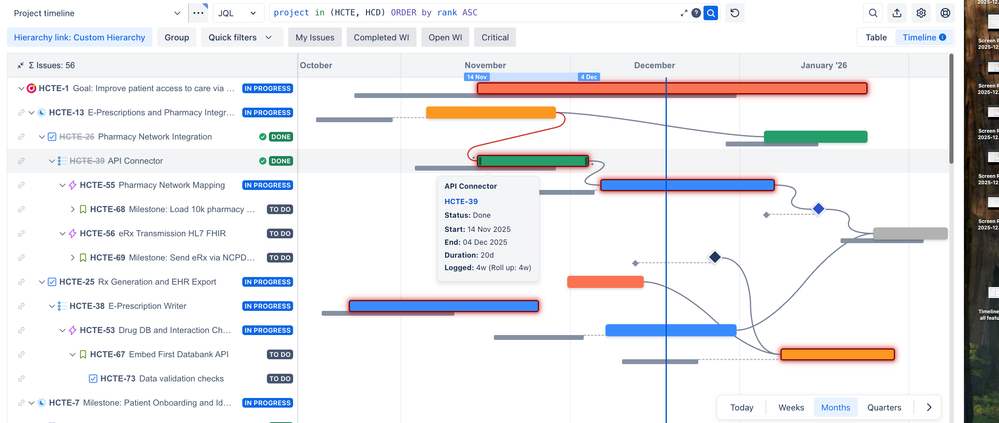Viewport: 999px width, 423px height.
Task: Click inside the JQL query input field
Action: (x=475, y=13)
